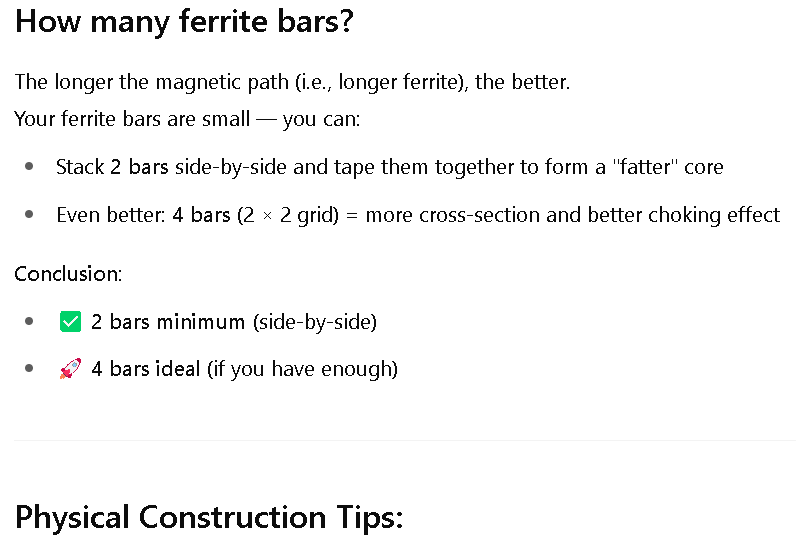
Task: Click the bullet dot before 'Even better'
Action: coord(29,214)
